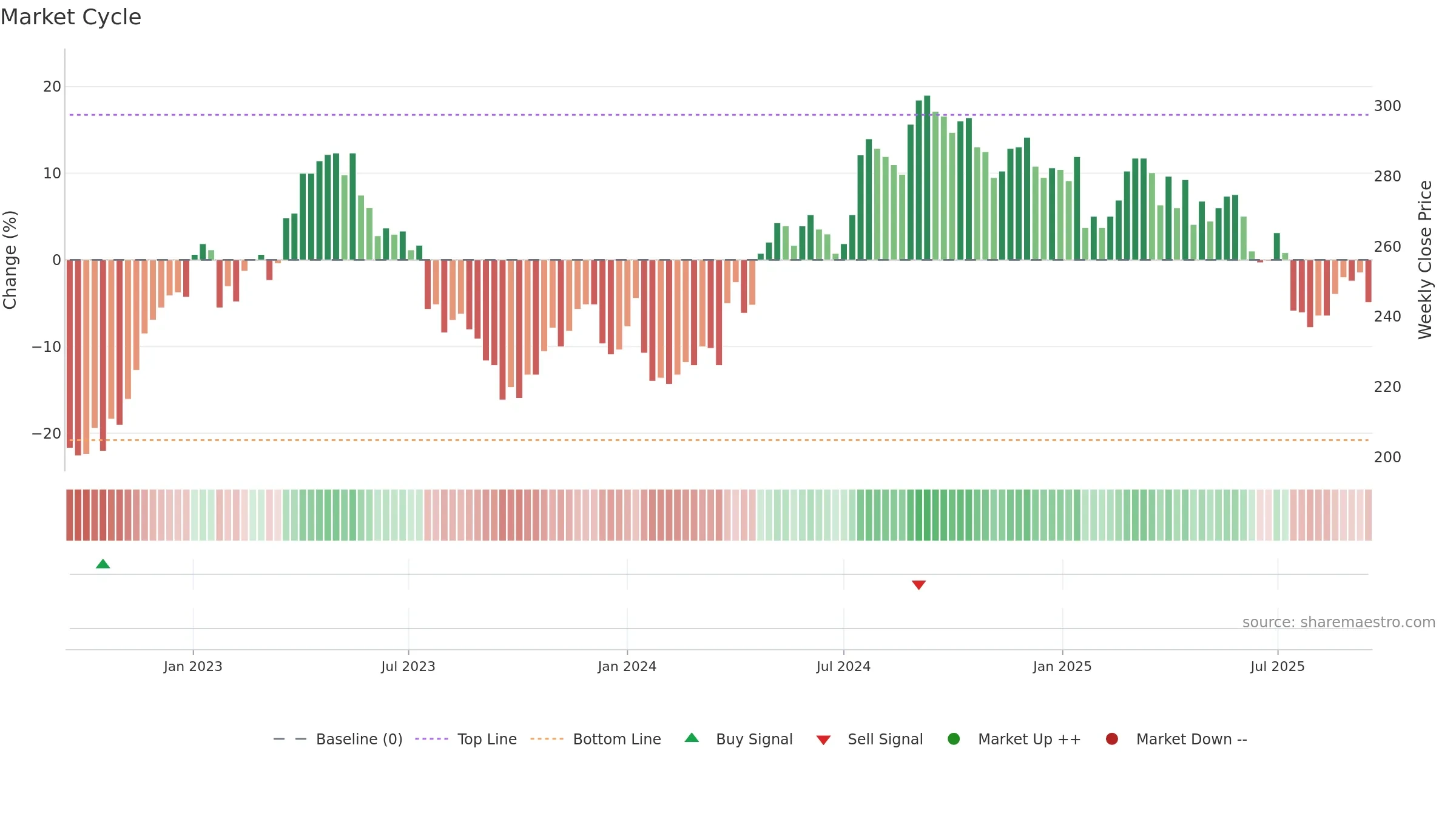The width and height of the screenshot is (1456, 819).
Task: Toggle the Bottom Line legend entry
Action: coord(596,740)
